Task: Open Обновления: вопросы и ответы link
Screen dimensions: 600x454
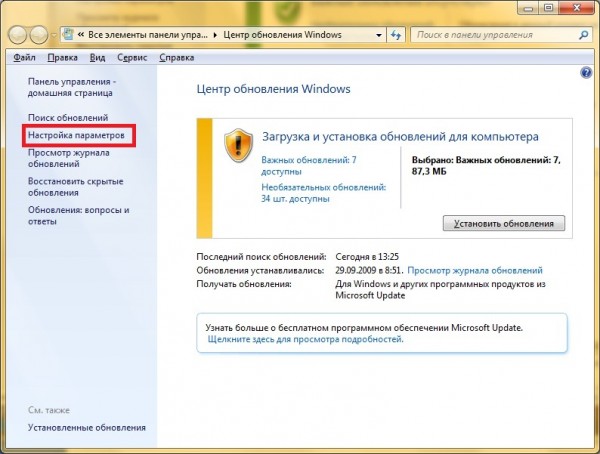Action: pos(78,216)
